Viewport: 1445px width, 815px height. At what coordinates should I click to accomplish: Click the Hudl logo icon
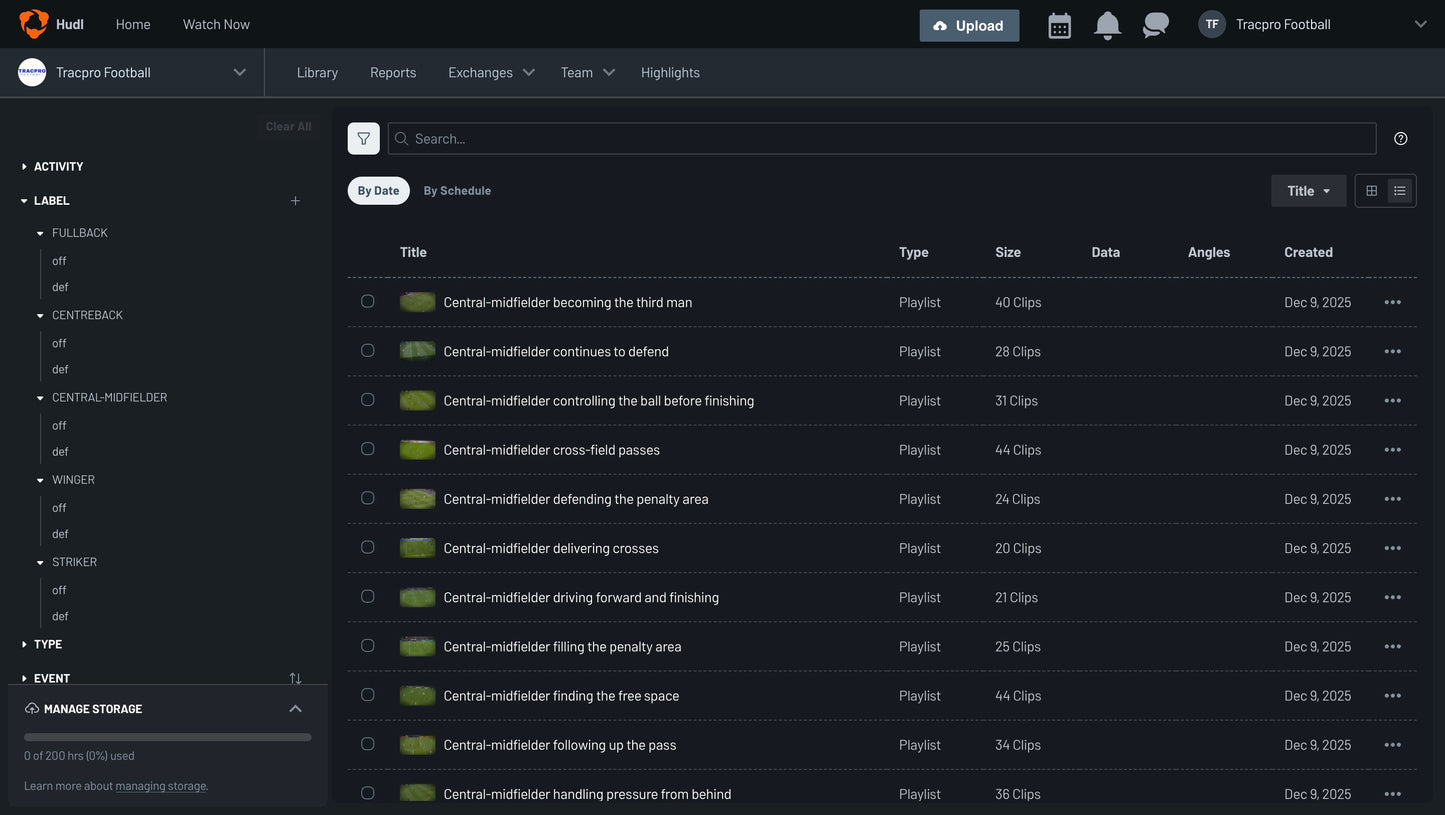pyautogui.click(x=34, y=24)
